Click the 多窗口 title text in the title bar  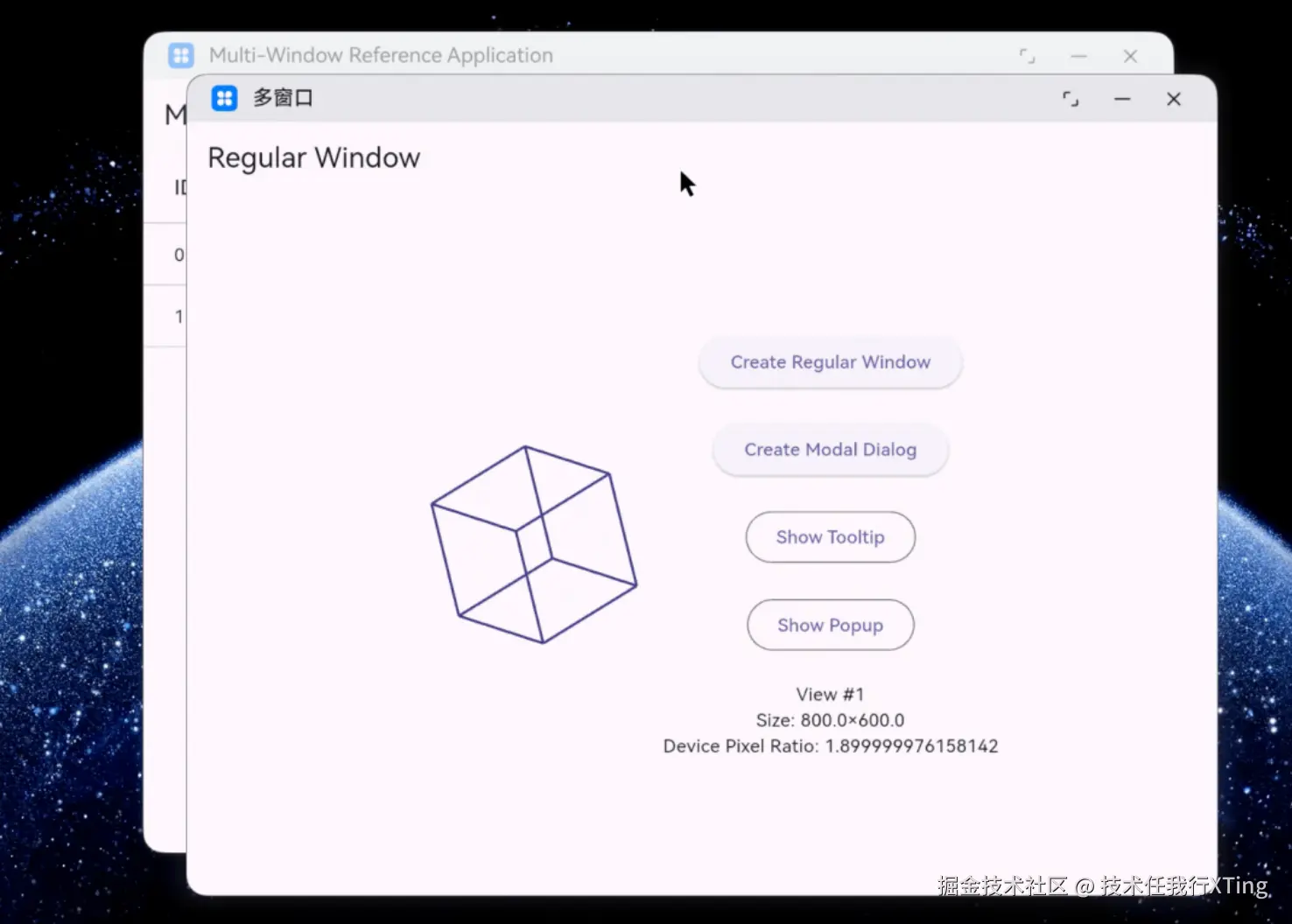pyautogui.click(x=283, y=98)
